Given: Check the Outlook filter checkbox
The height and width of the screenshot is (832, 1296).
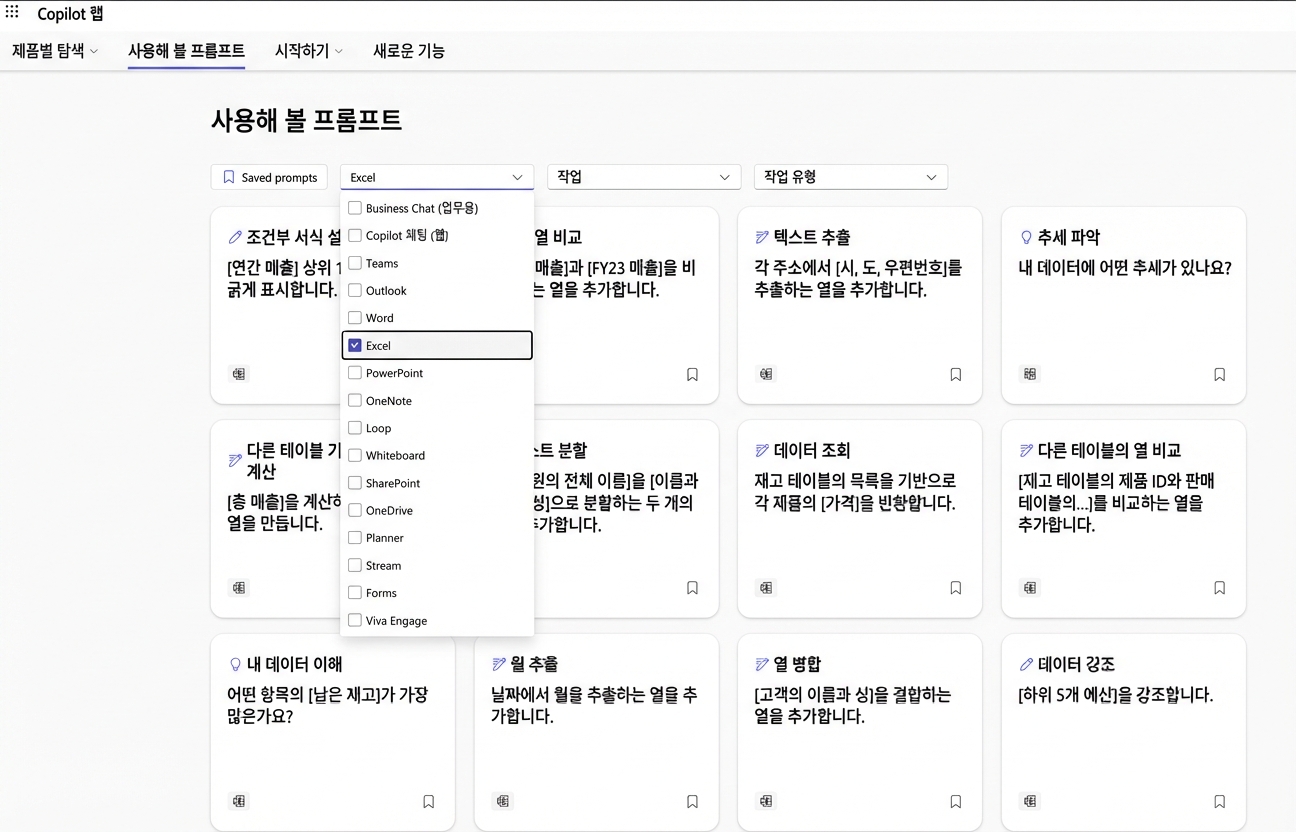Looking at the screenshot, I should point(354,291).
